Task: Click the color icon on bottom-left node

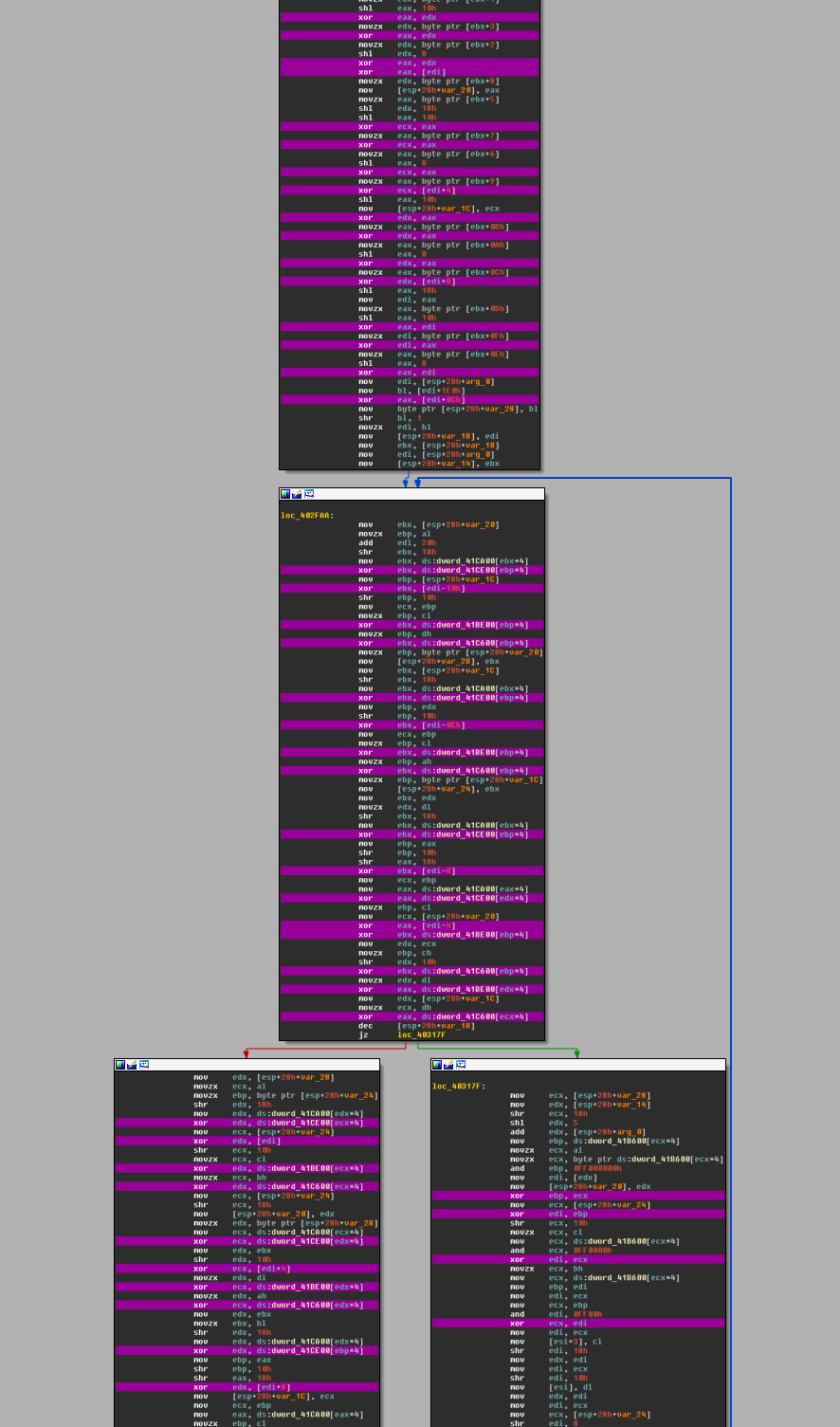Action: (120, 1065)
